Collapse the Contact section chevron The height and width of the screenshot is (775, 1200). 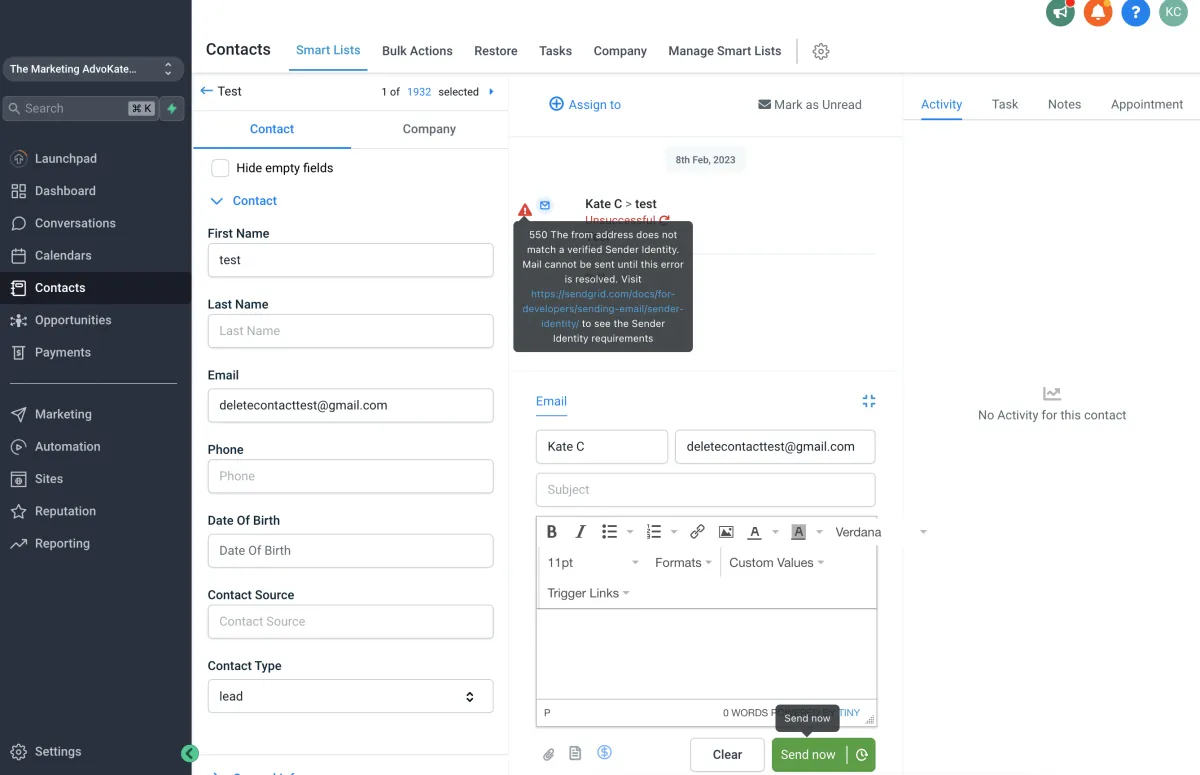[217, 201]
